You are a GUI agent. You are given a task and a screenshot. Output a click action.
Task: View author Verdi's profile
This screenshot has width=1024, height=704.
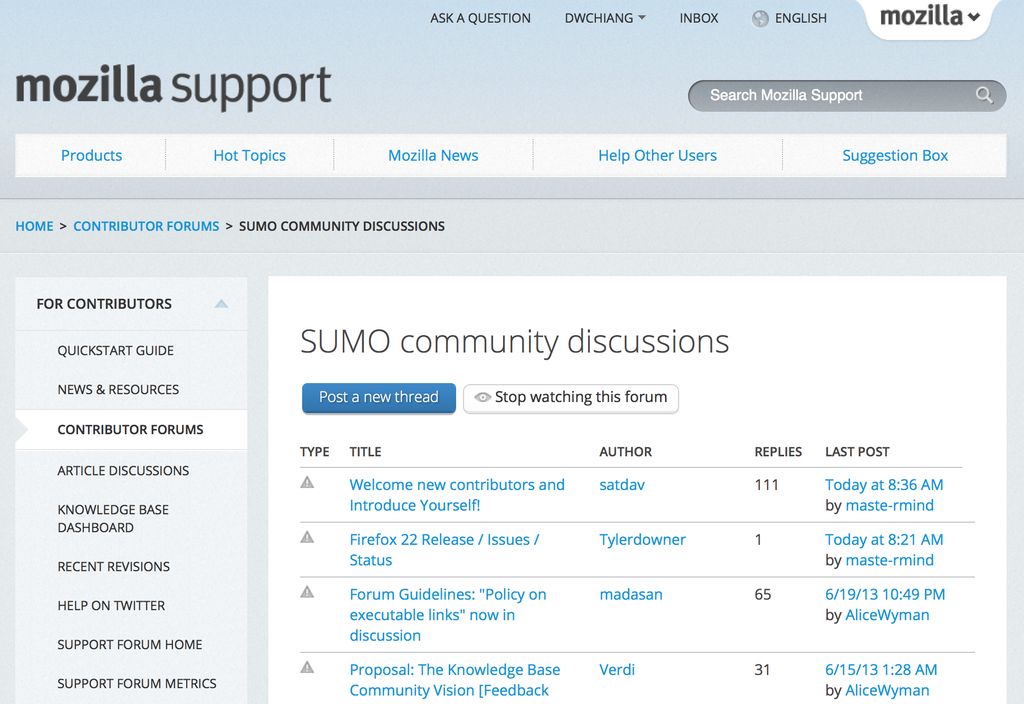617,669
